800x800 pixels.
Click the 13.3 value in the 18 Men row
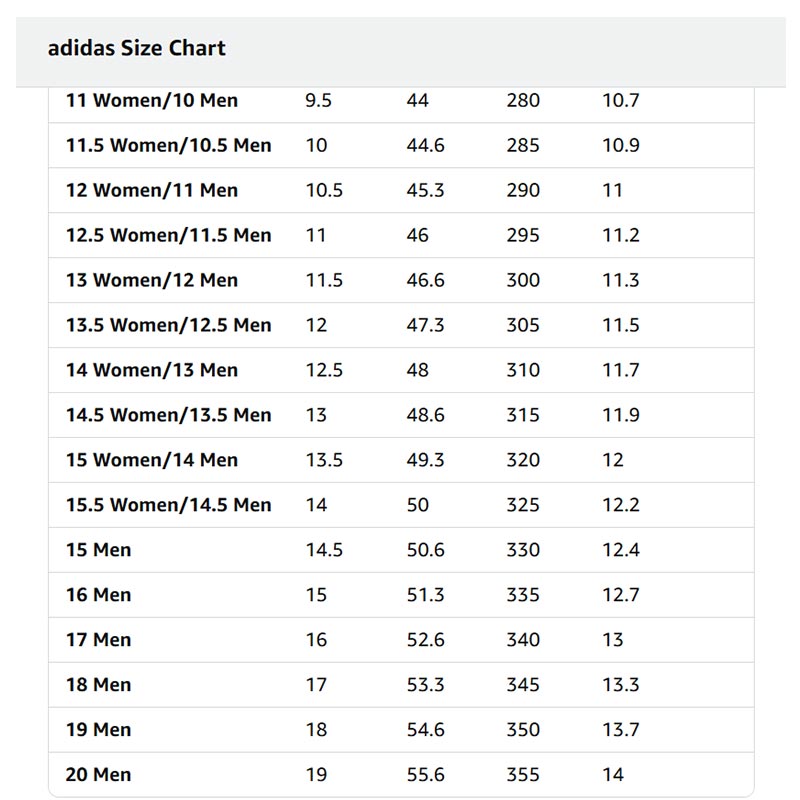pyautogui.click(x=620, y=685)
